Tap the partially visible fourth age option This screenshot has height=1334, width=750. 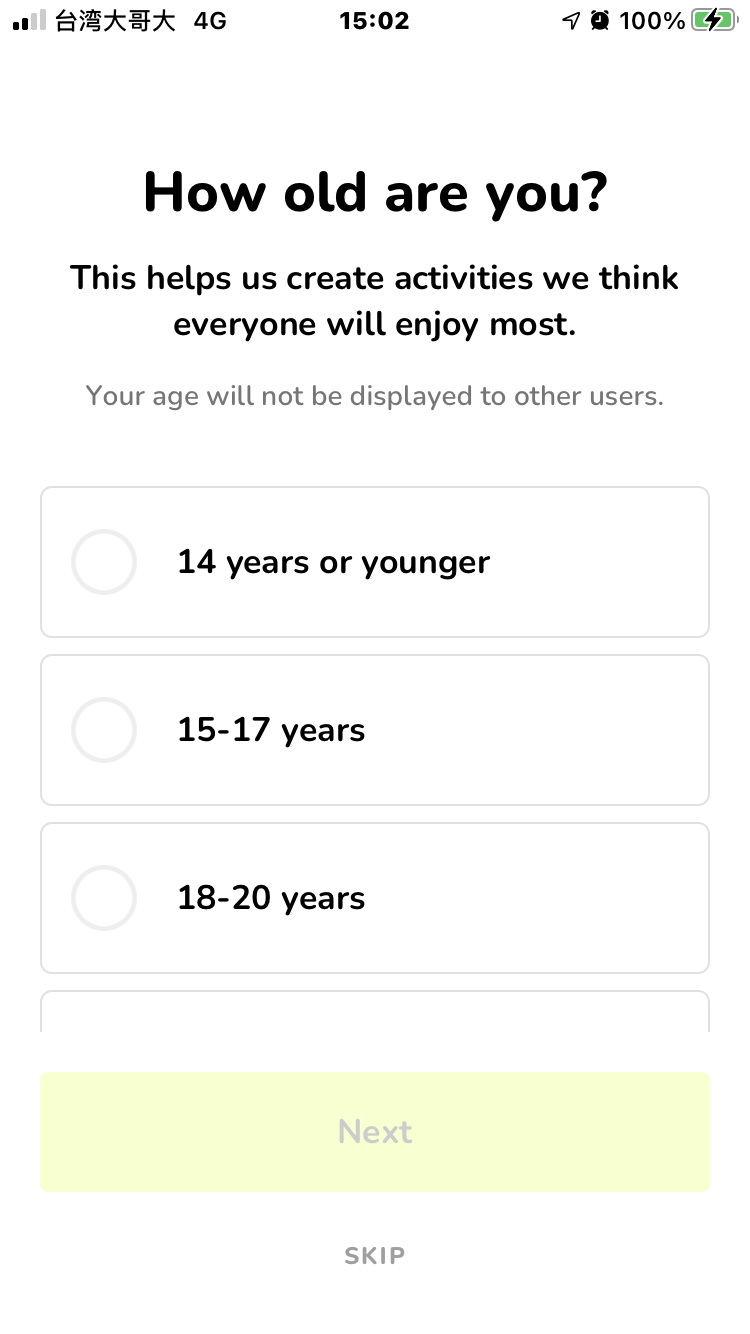tap(375, 1012)
